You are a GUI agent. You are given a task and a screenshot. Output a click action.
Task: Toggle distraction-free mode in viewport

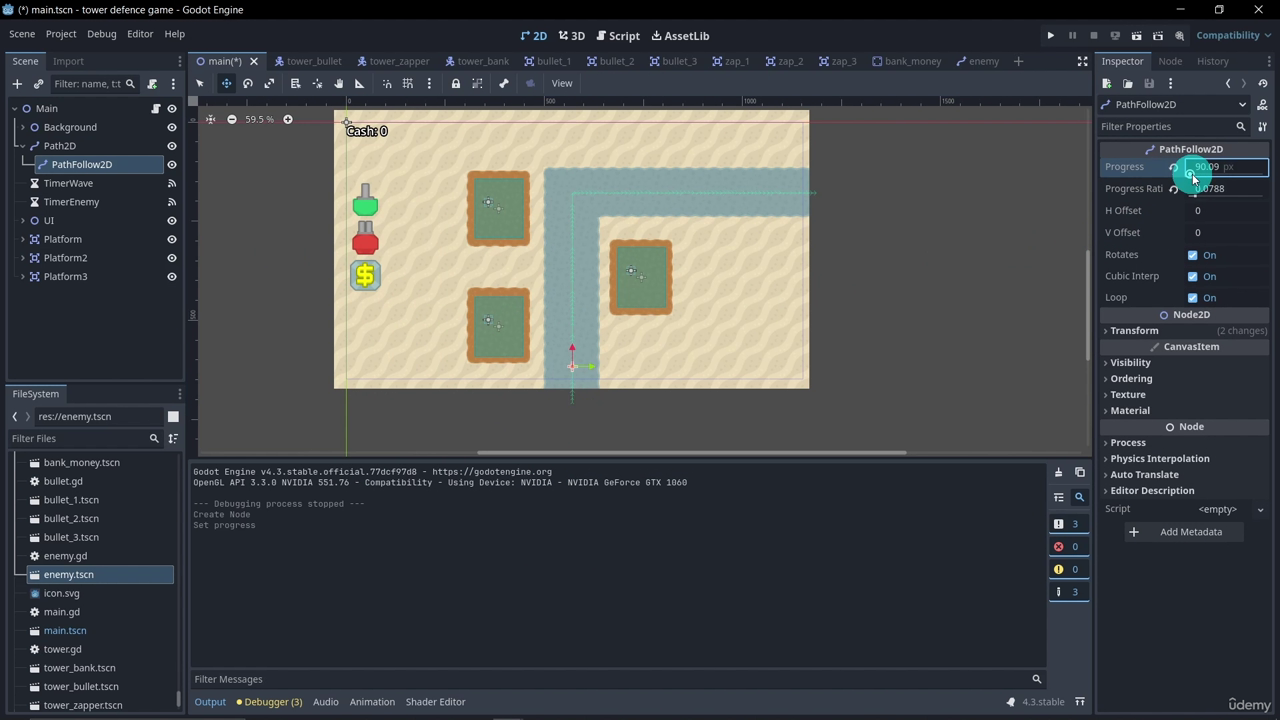click(x=1082, y=62)
